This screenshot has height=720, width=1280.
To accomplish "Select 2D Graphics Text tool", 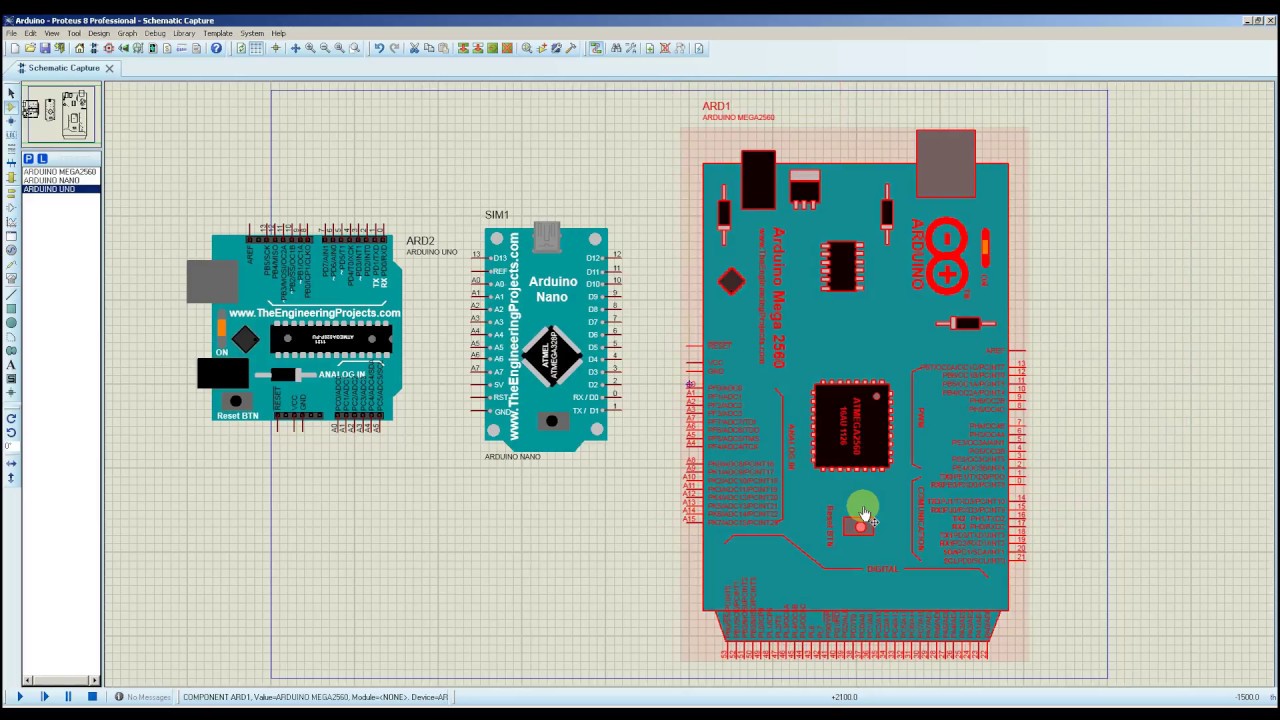I will tap(11, 365).
